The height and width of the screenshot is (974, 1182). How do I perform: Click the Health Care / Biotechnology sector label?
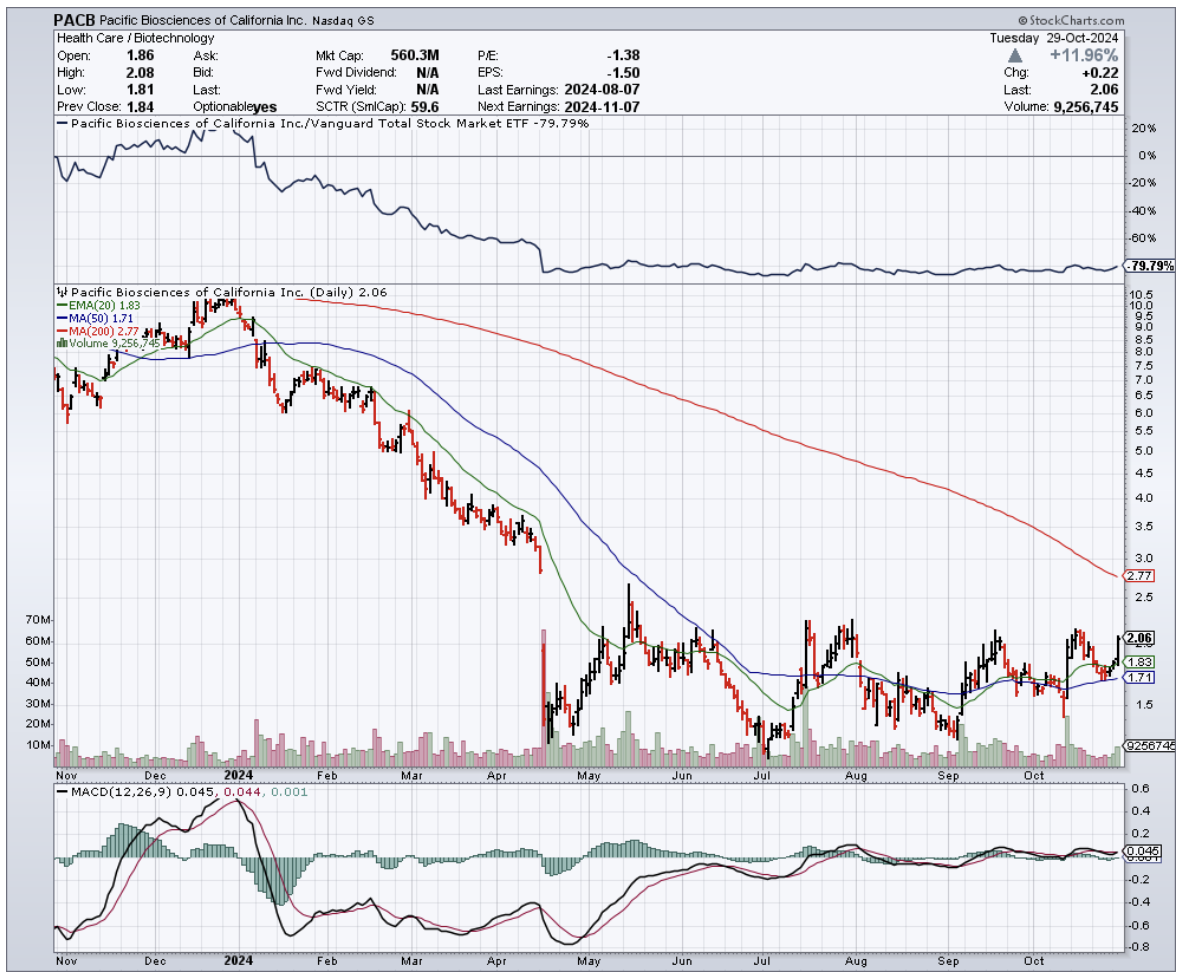point(136,38)
